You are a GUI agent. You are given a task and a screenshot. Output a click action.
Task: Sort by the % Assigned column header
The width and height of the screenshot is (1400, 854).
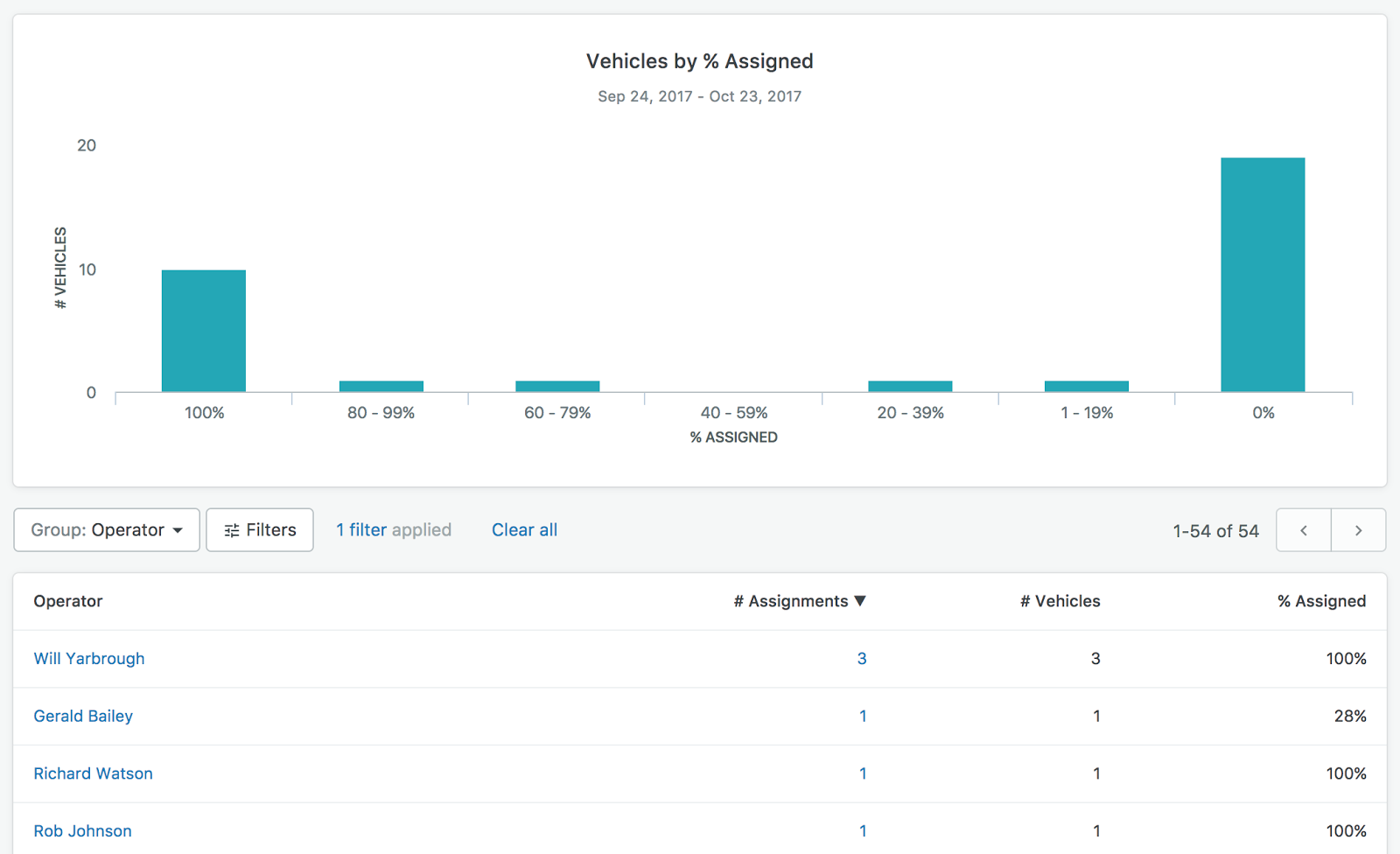[1321, 601]
